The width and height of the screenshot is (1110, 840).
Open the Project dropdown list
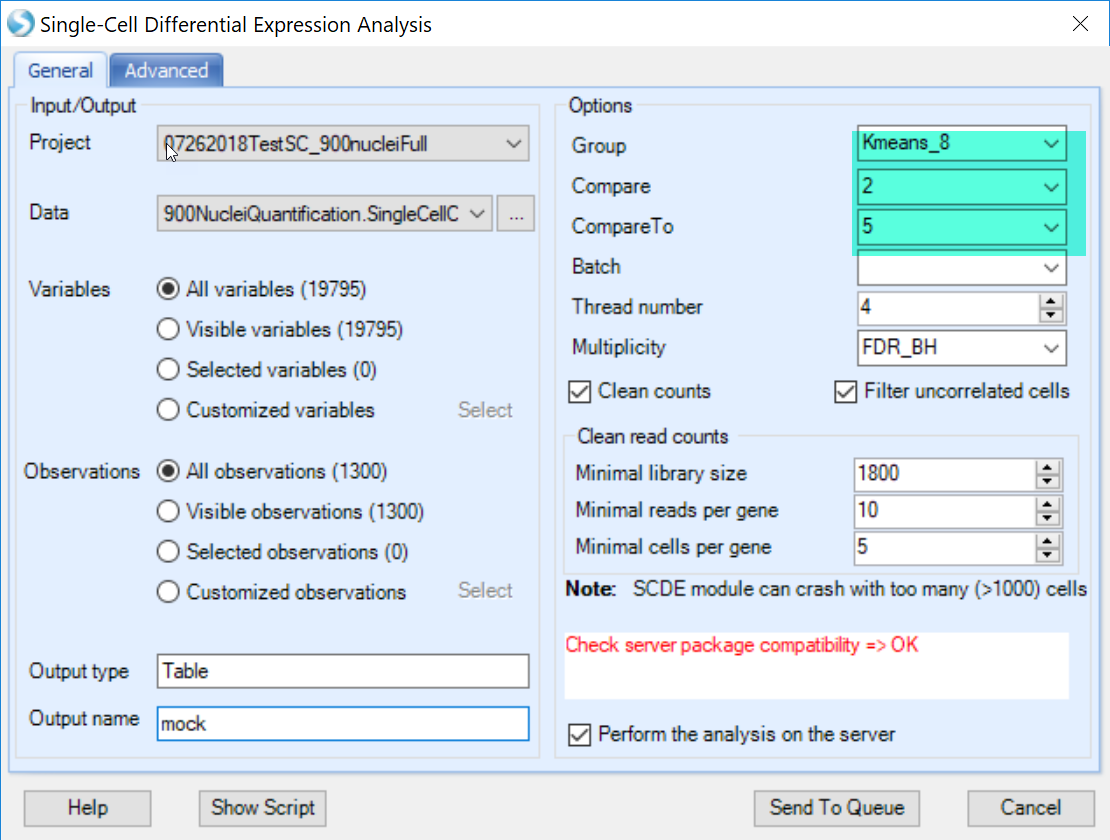343,144
